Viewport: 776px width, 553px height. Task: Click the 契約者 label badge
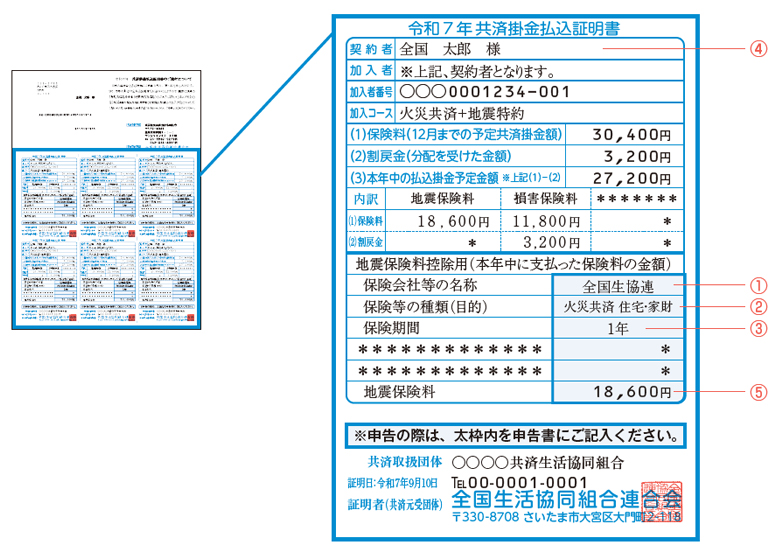[x=370, y=48]
